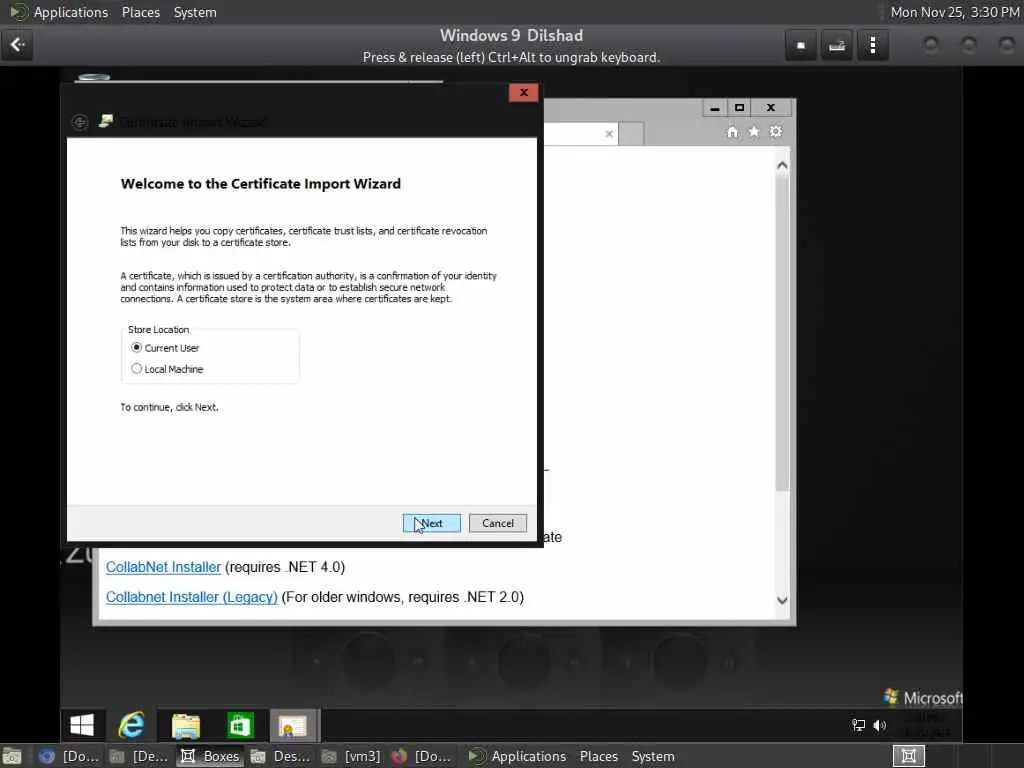Screen dimensions: 1024x768
Task: Open the Collabnet Installer (Legacy) link
Action: 191,597
